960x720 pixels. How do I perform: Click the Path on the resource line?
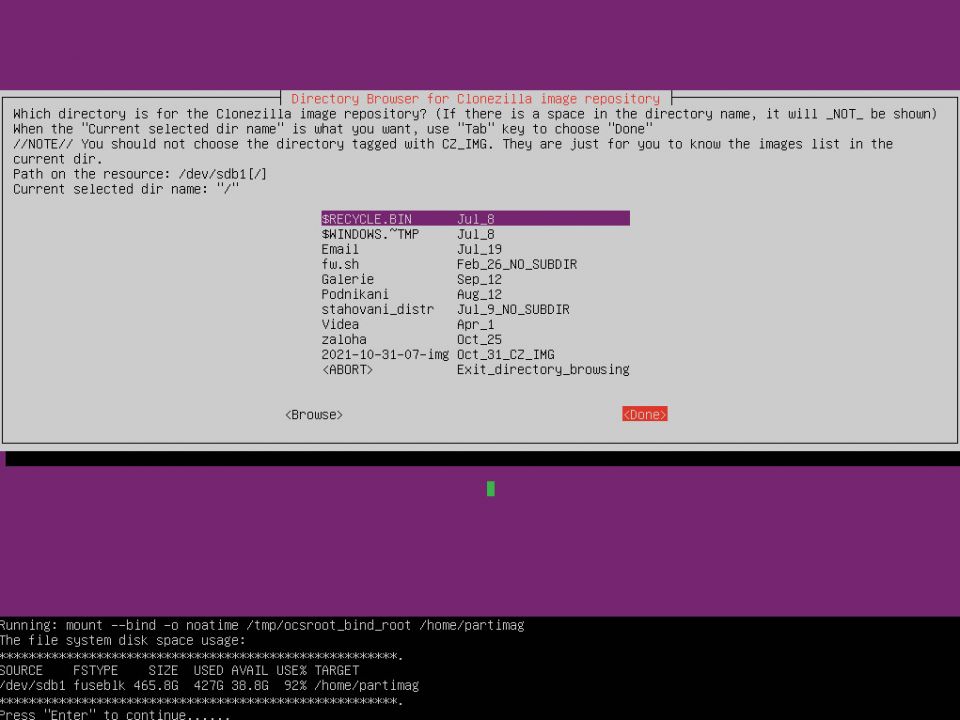(x=140, y=174)
